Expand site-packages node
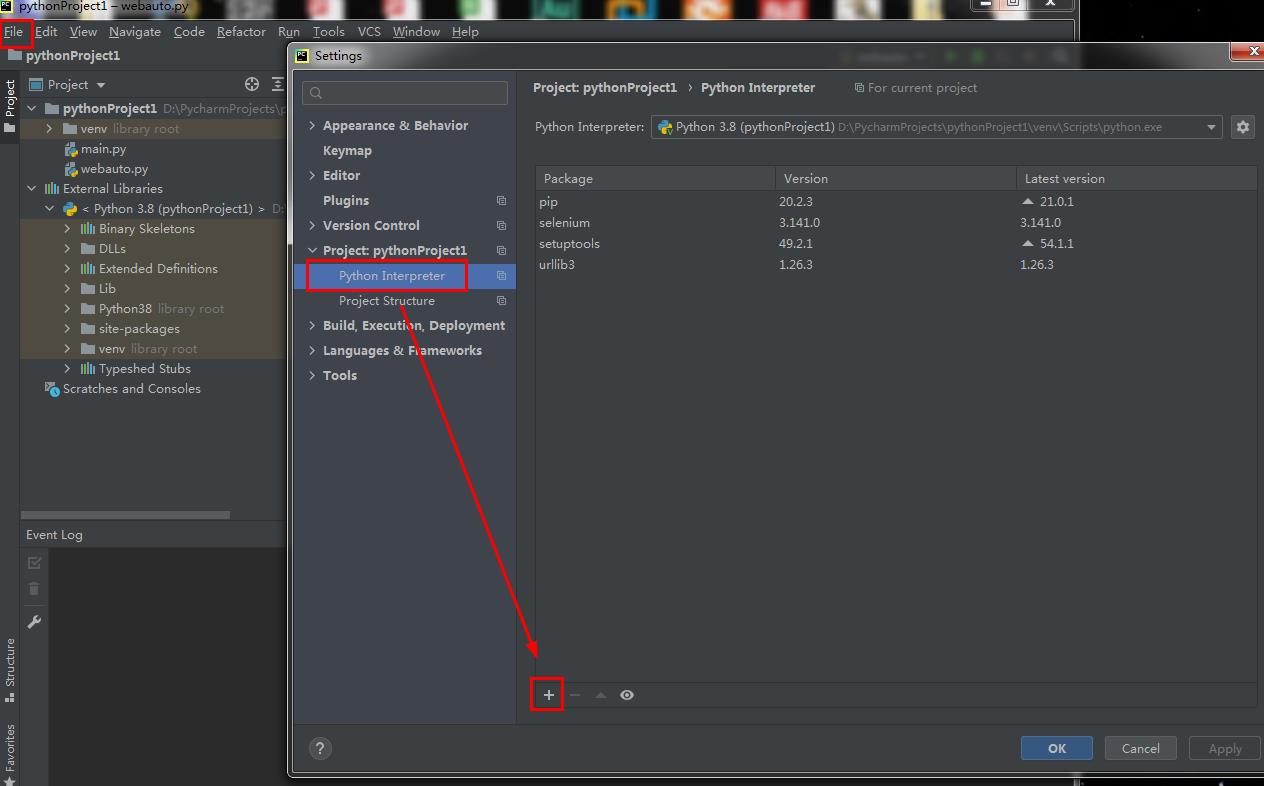The height and width of the screenshot is (786, 1264). pos(67,328)
